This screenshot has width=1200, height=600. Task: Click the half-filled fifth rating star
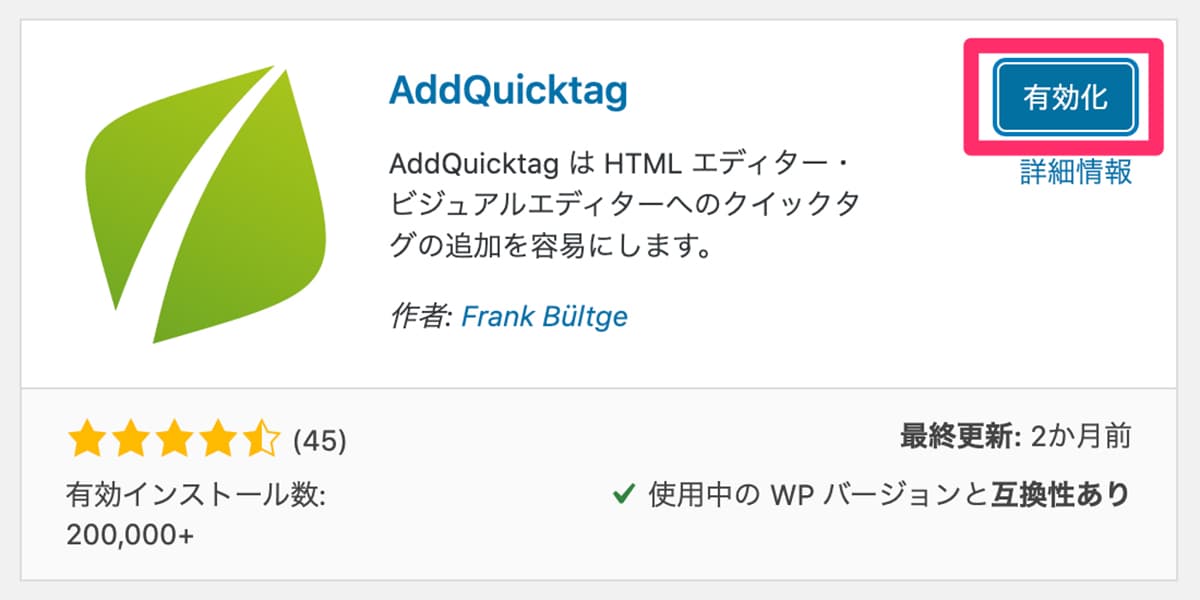point(262,439)
